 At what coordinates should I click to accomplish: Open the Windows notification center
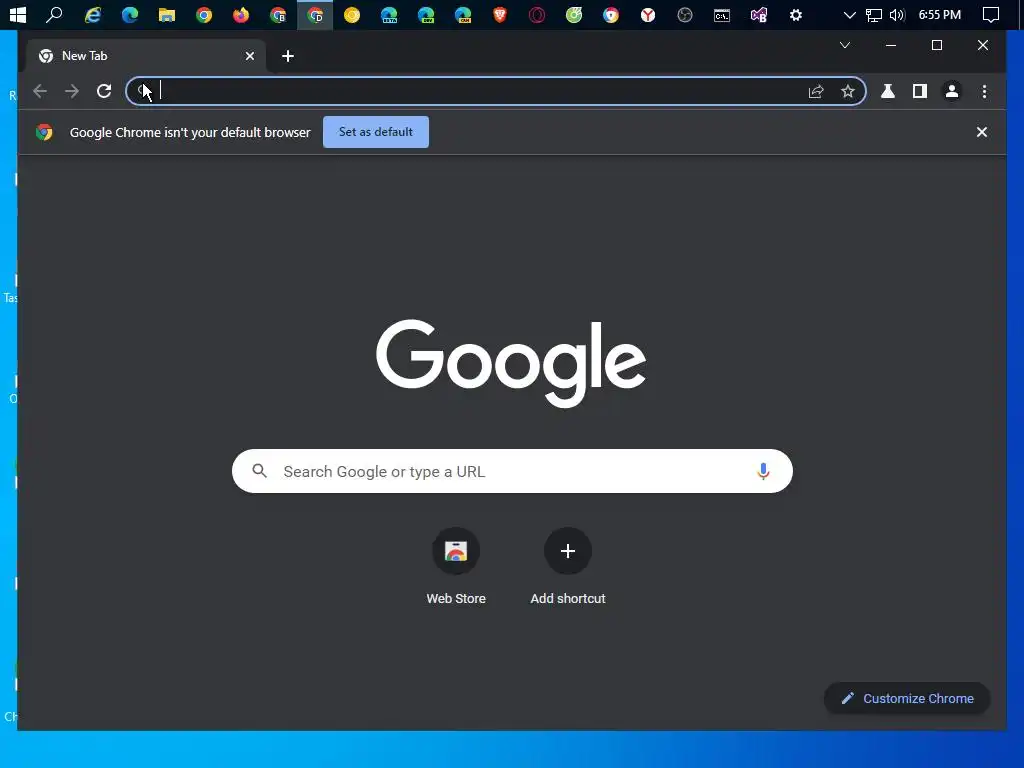(991, 14)
